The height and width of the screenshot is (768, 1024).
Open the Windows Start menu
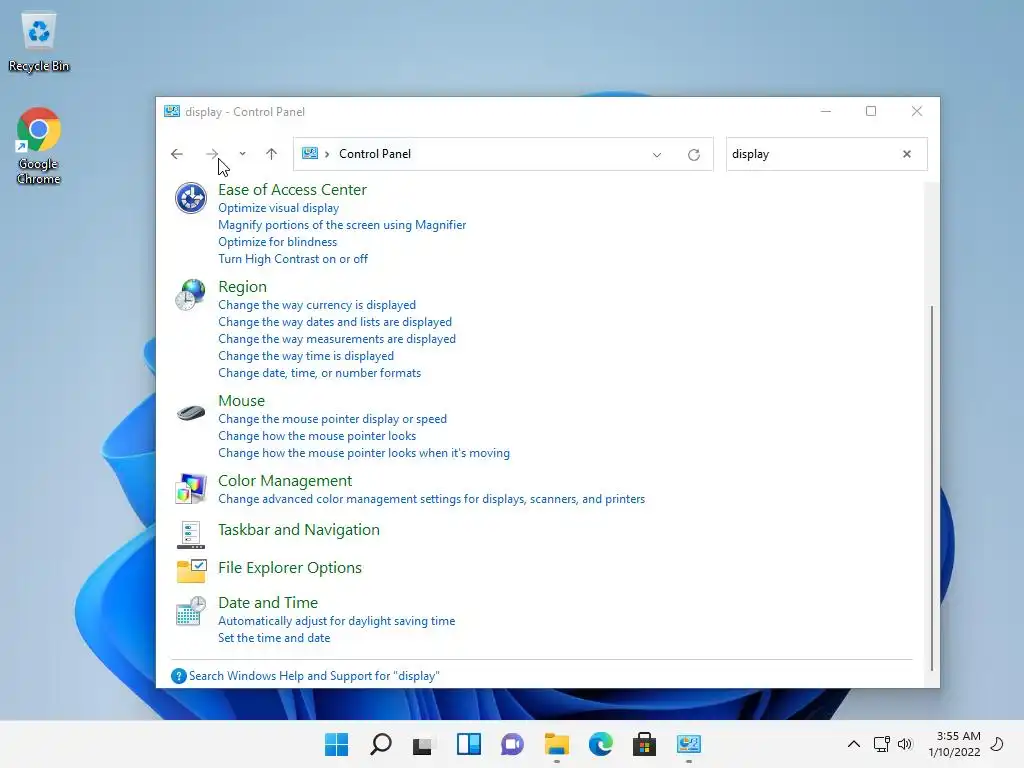336,744
